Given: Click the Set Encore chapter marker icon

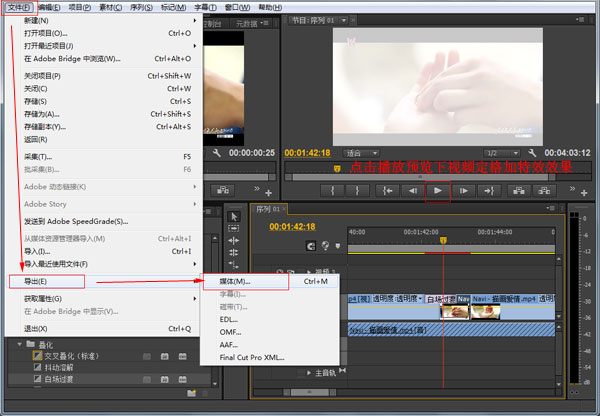Looking at the screenshot, I should click(x=325, y=246).
